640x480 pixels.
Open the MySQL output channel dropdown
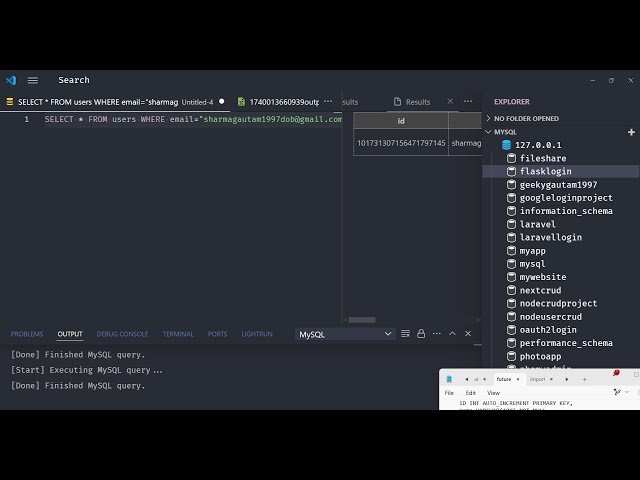(x=345, y=334)
